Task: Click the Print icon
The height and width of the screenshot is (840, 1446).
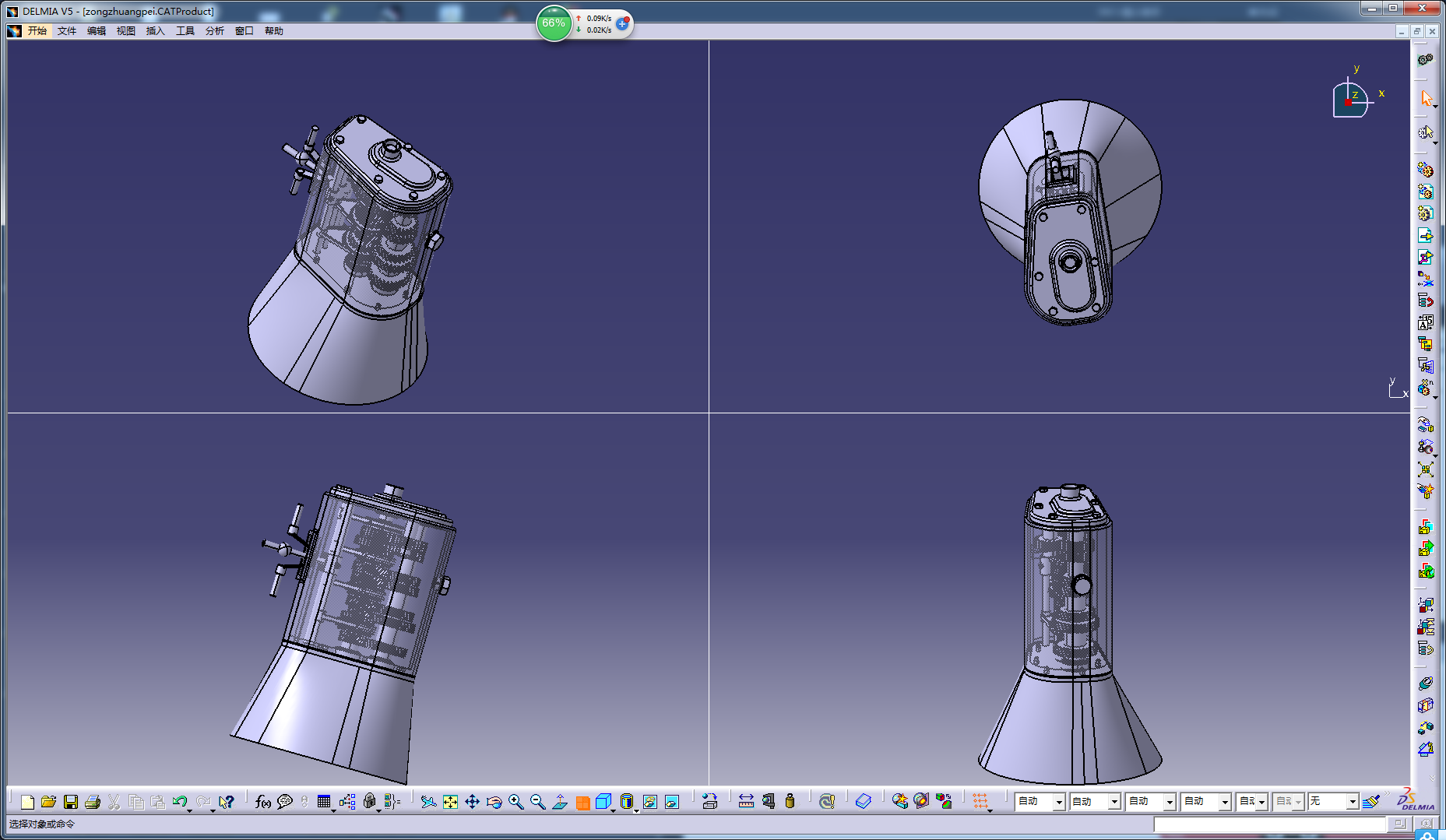Action: 93,802
